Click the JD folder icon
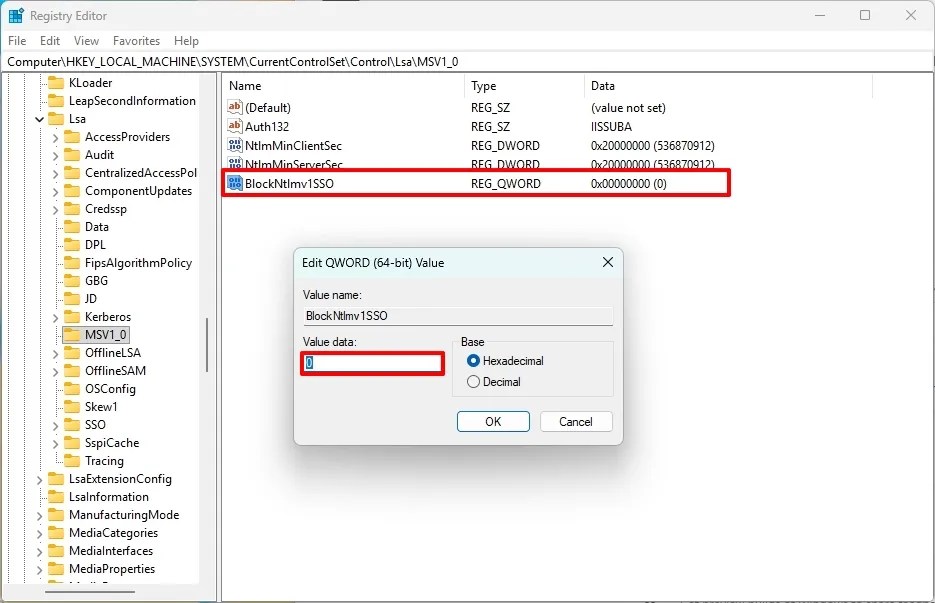 click(72, 298)
